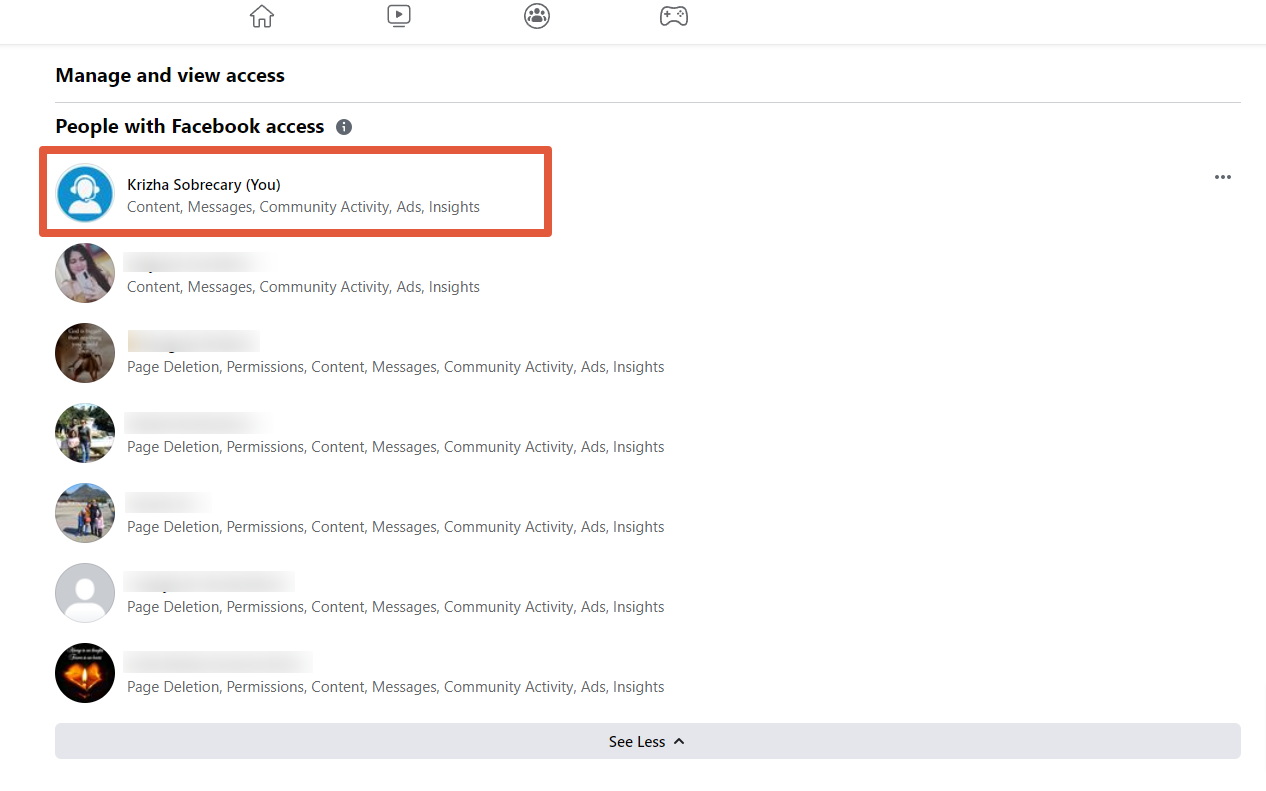Open the Watch video tab icon

coord(399,16)
